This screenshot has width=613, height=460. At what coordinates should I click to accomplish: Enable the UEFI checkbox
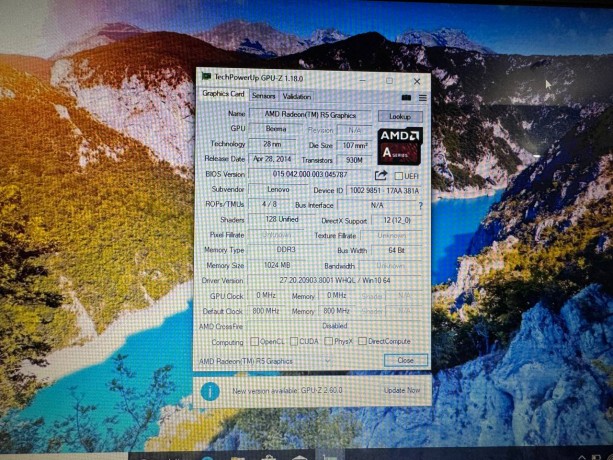point(398,176)
